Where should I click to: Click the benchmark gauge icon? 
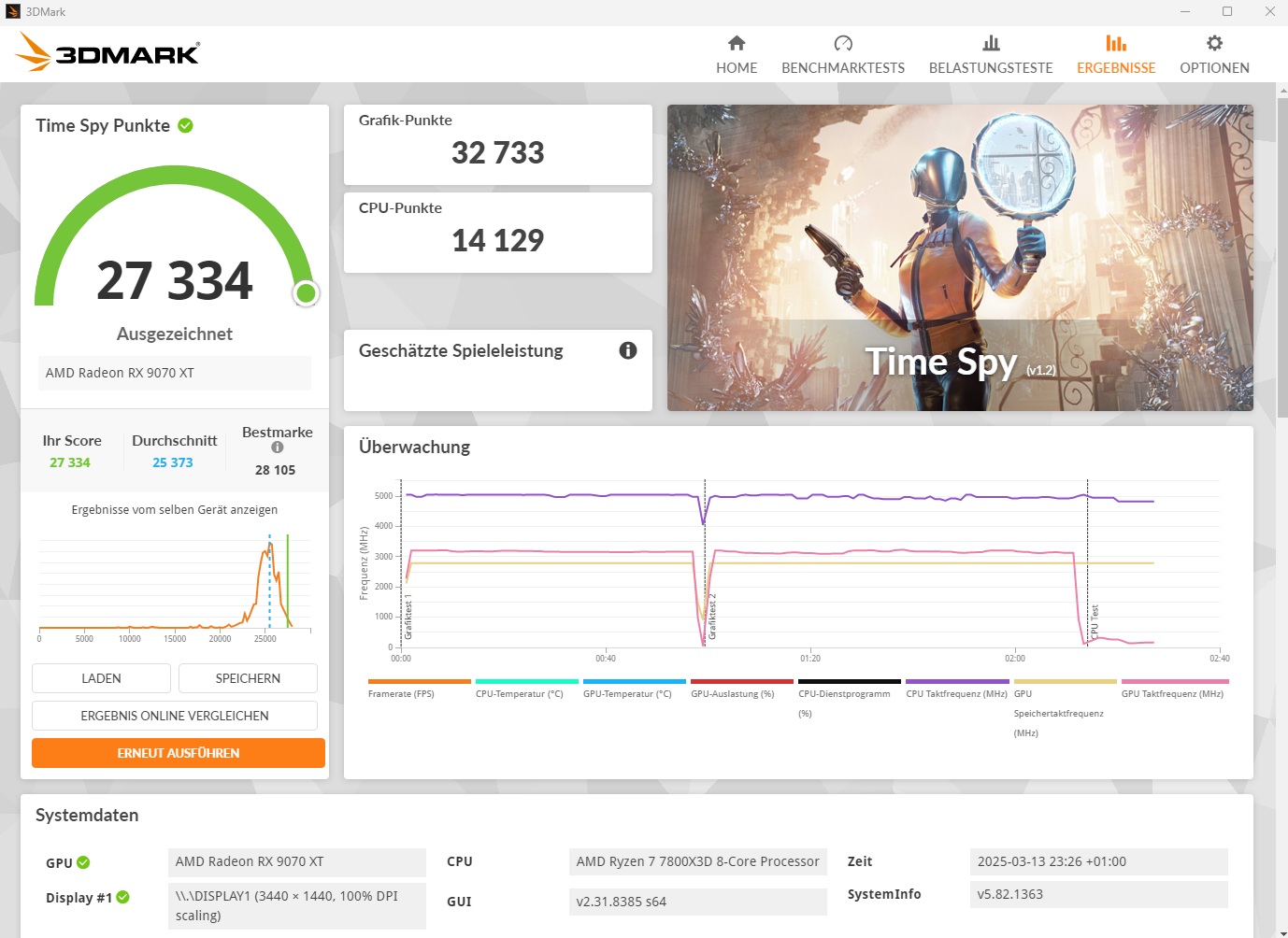pyautogui.click(x=843, y=43)
